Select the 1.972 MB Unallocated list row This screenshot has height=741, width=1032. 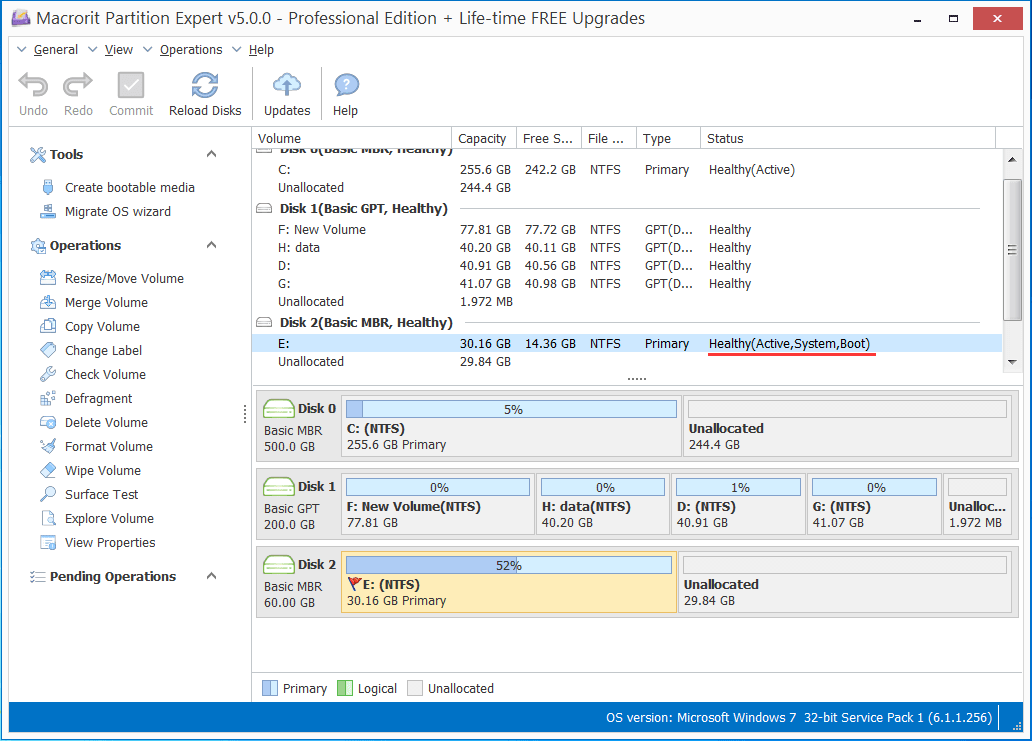(627, 301)
